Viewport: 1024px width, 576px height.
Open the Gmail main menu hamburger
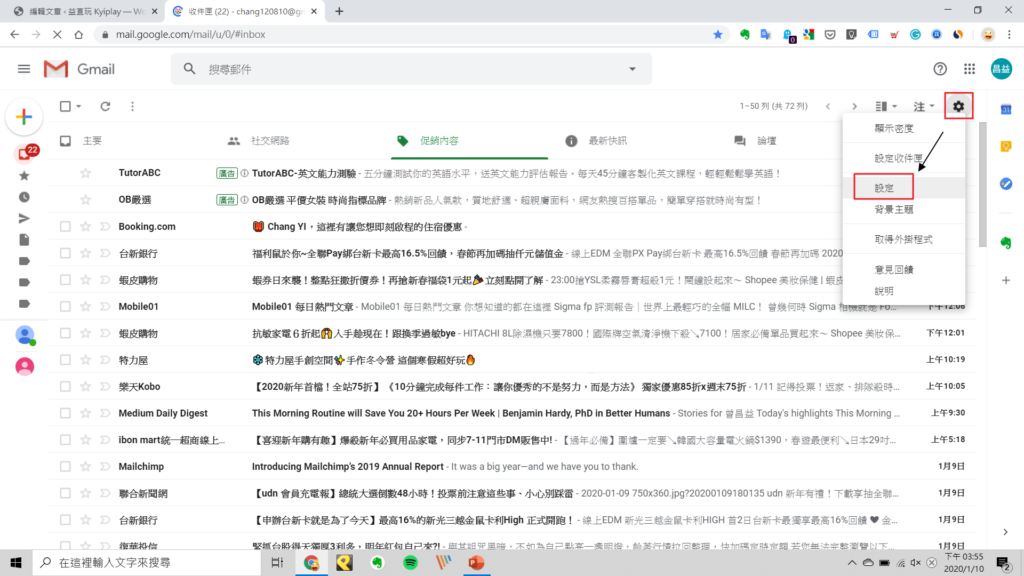click(x=24, y=69)
